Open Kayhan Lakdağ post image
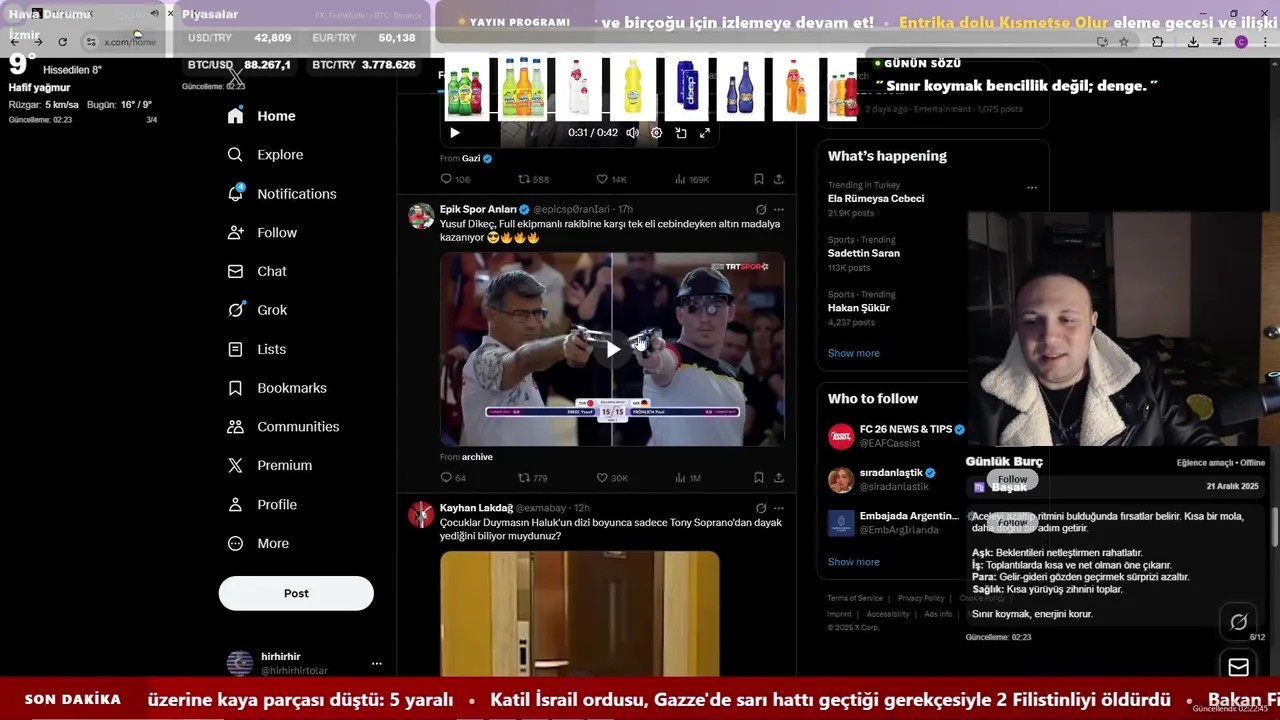The image size is (1280, 720). click(x=579, y=612)
